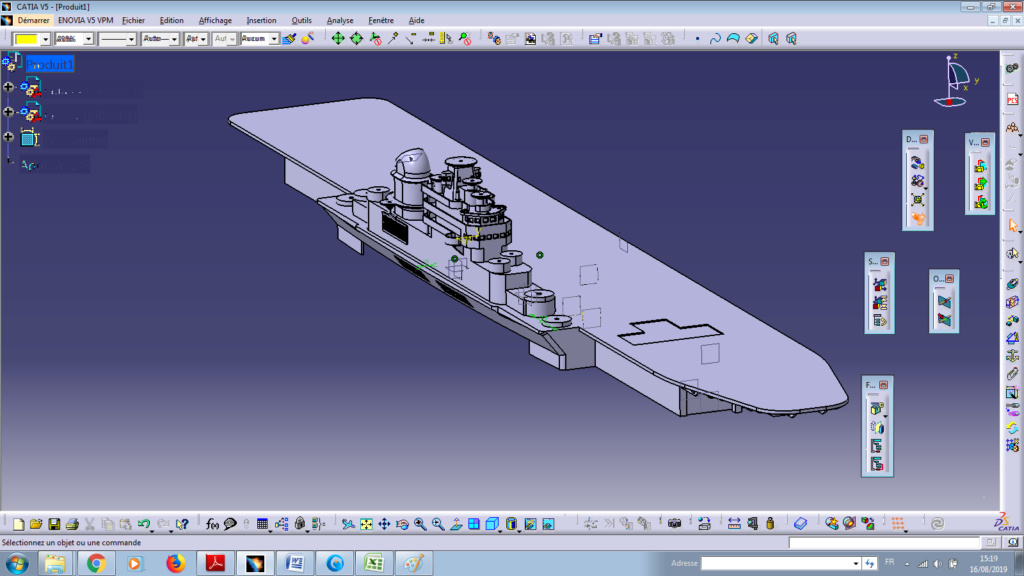Open the transparency percentage dropdown
This screenshot has height=576, width=1024.
(88, 39)
